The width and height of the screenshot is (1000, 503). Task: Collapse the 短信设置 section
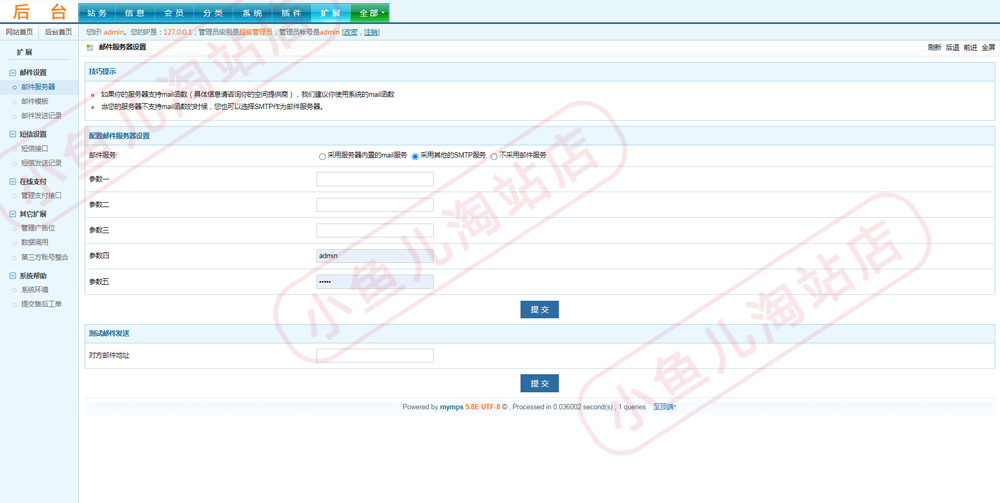[x=13, y=135]
